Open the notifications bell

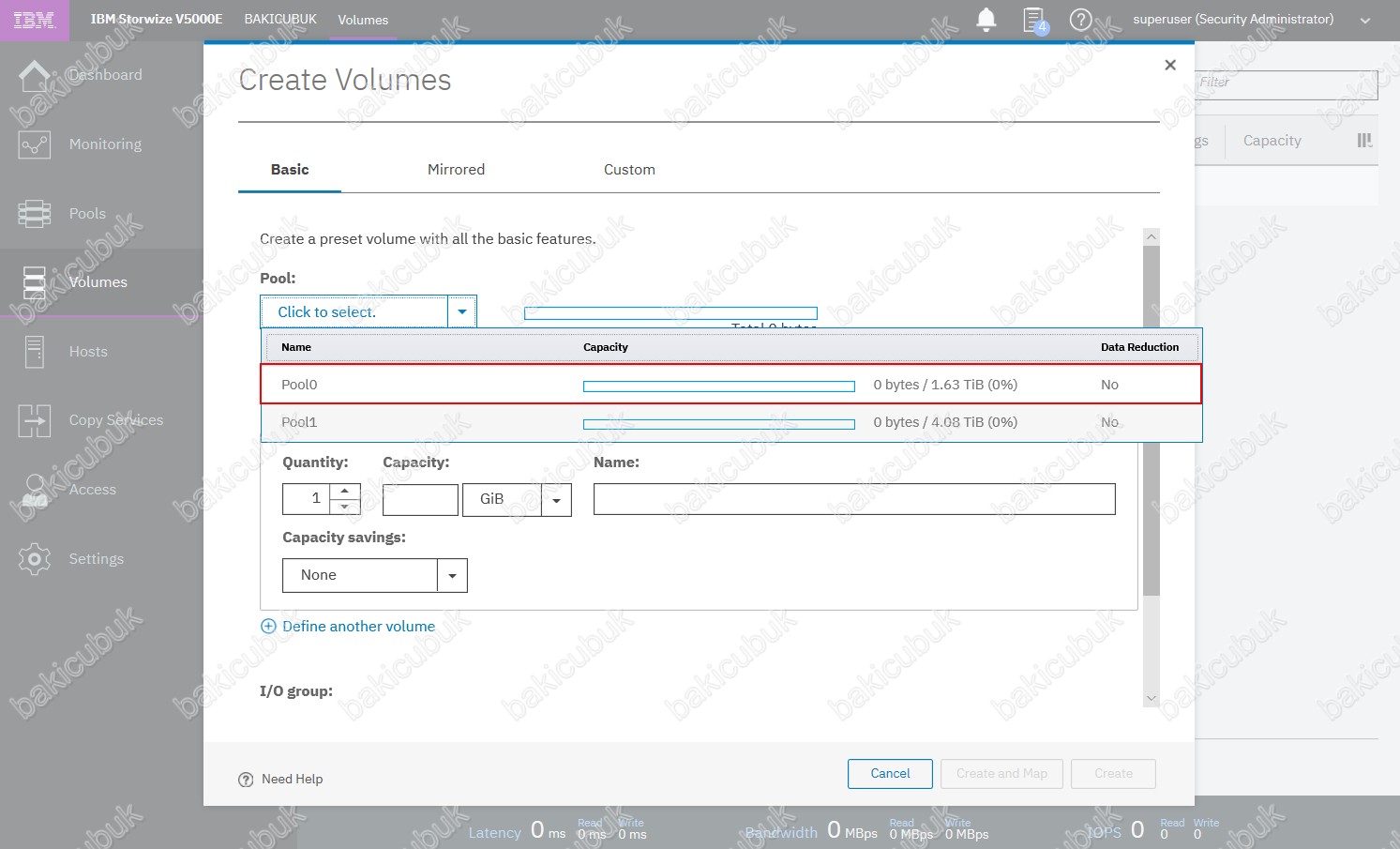point(986,20)
